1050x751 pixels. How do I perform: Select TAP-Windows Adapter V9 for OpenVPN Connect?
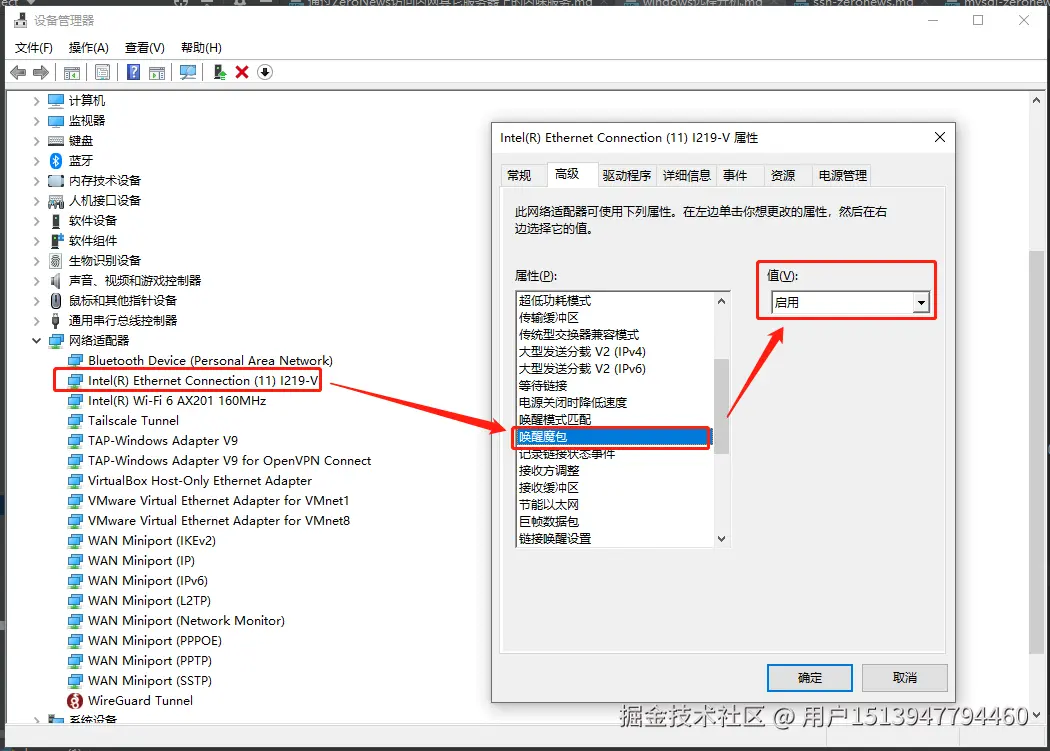tap(229, 461)
